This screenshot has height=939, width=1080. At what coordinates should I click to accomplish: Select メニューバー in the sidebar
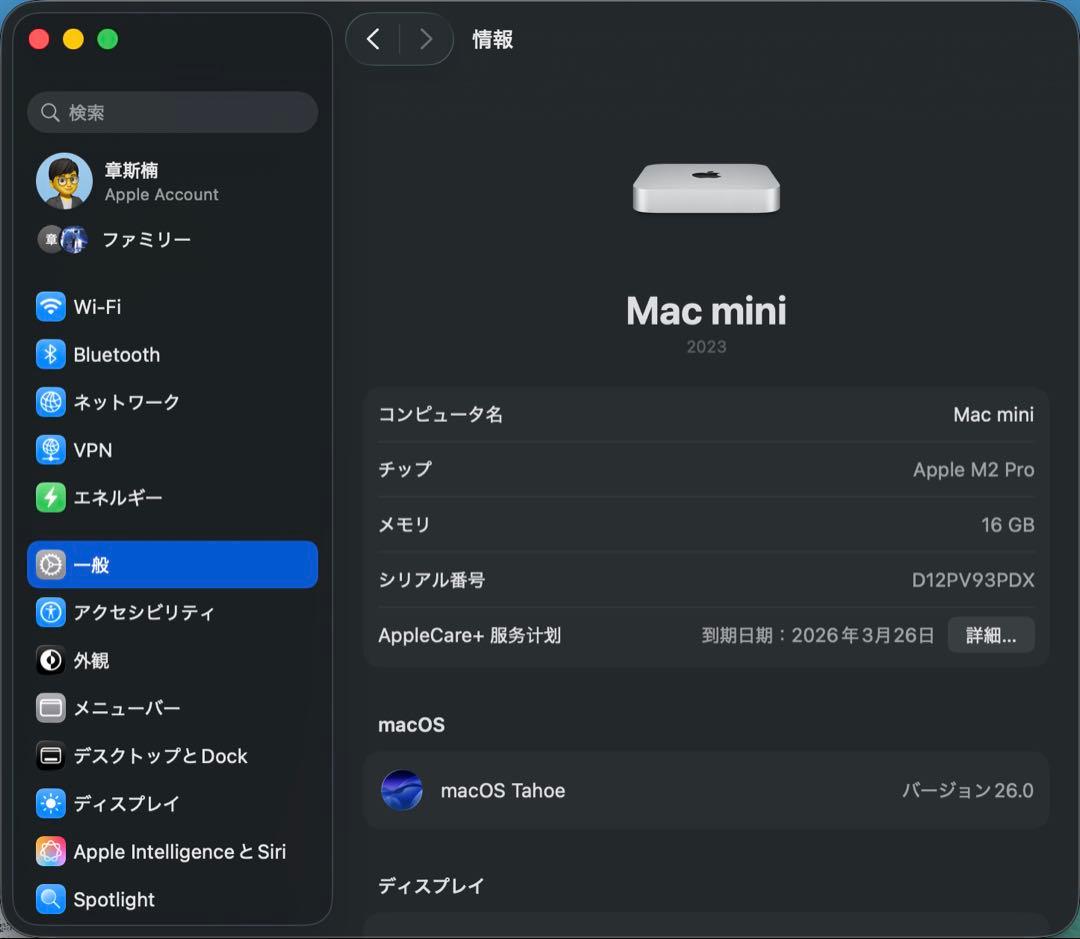pyautogui.click(x=128, y=708)
